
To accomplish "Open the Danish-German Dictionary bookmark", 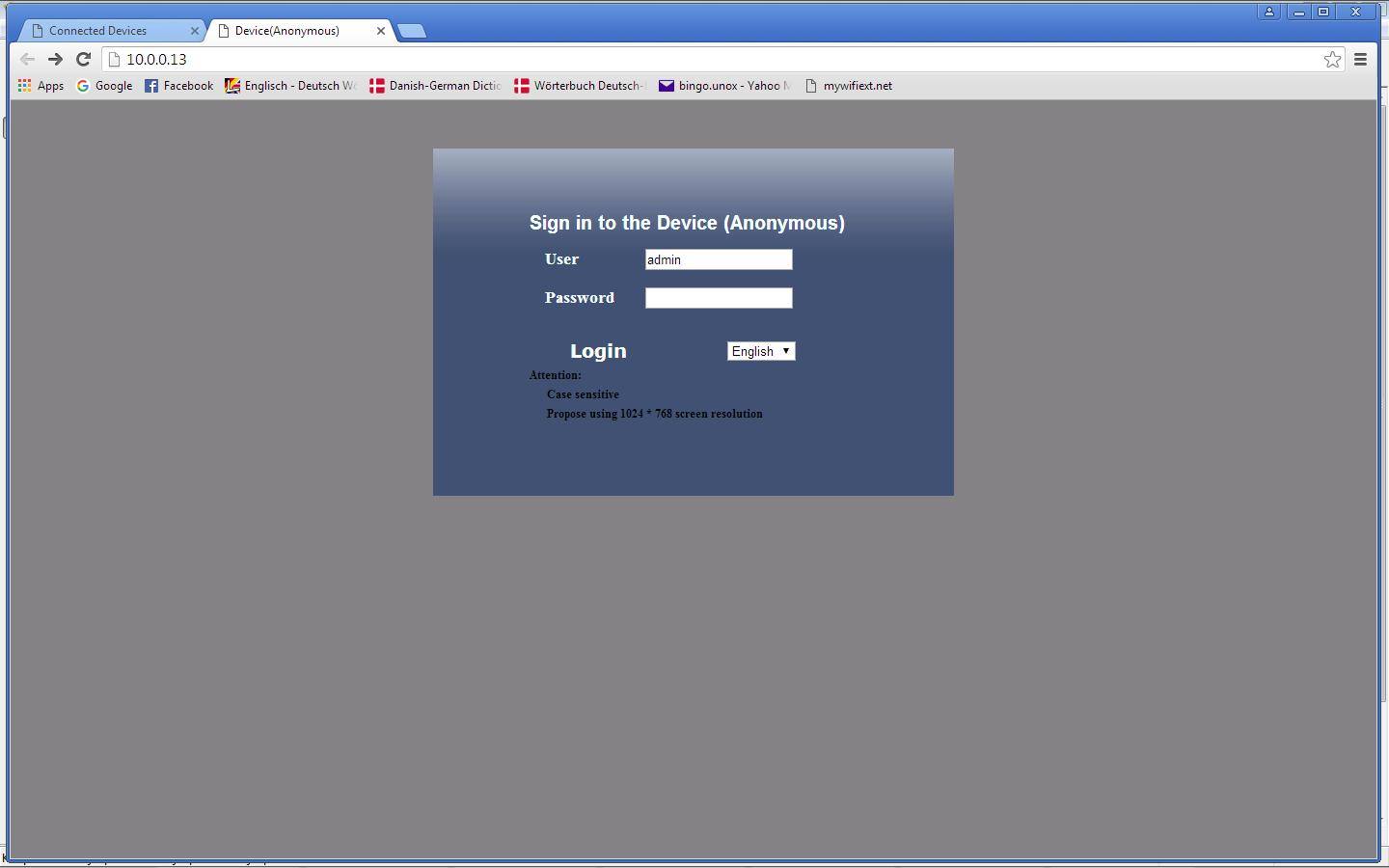I will coord(435,86).
